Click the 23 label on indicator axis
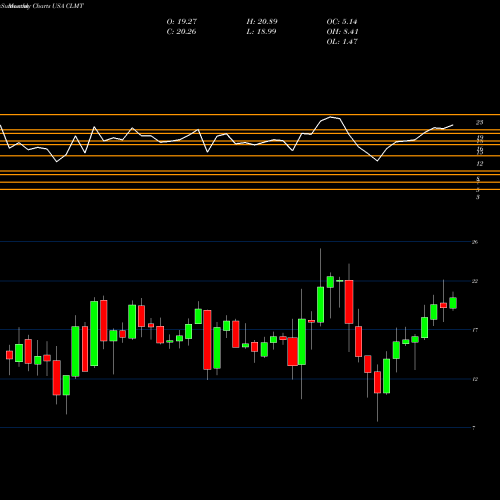 point(479,123)
